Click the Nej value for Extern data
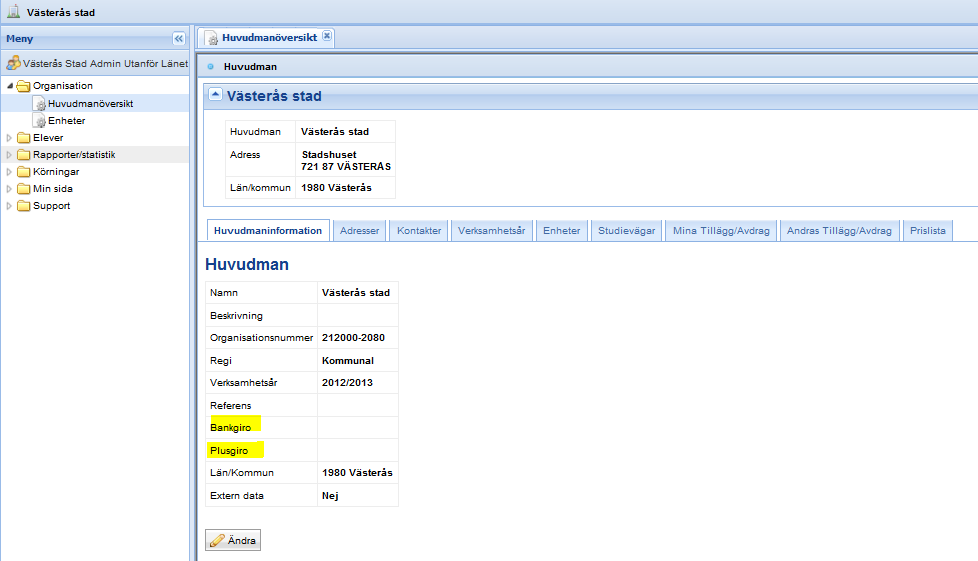This screenshot has height=561, width=978. (x=330, y=495)
